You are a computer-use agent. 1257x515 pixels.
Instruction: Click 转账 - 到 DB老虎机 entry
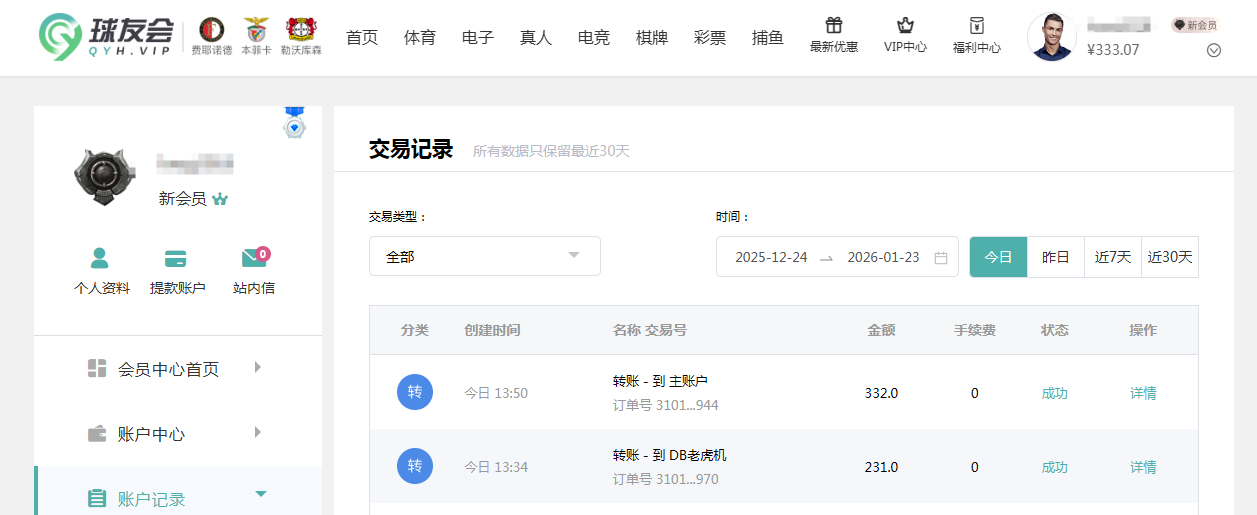click(x=670, y=455)
